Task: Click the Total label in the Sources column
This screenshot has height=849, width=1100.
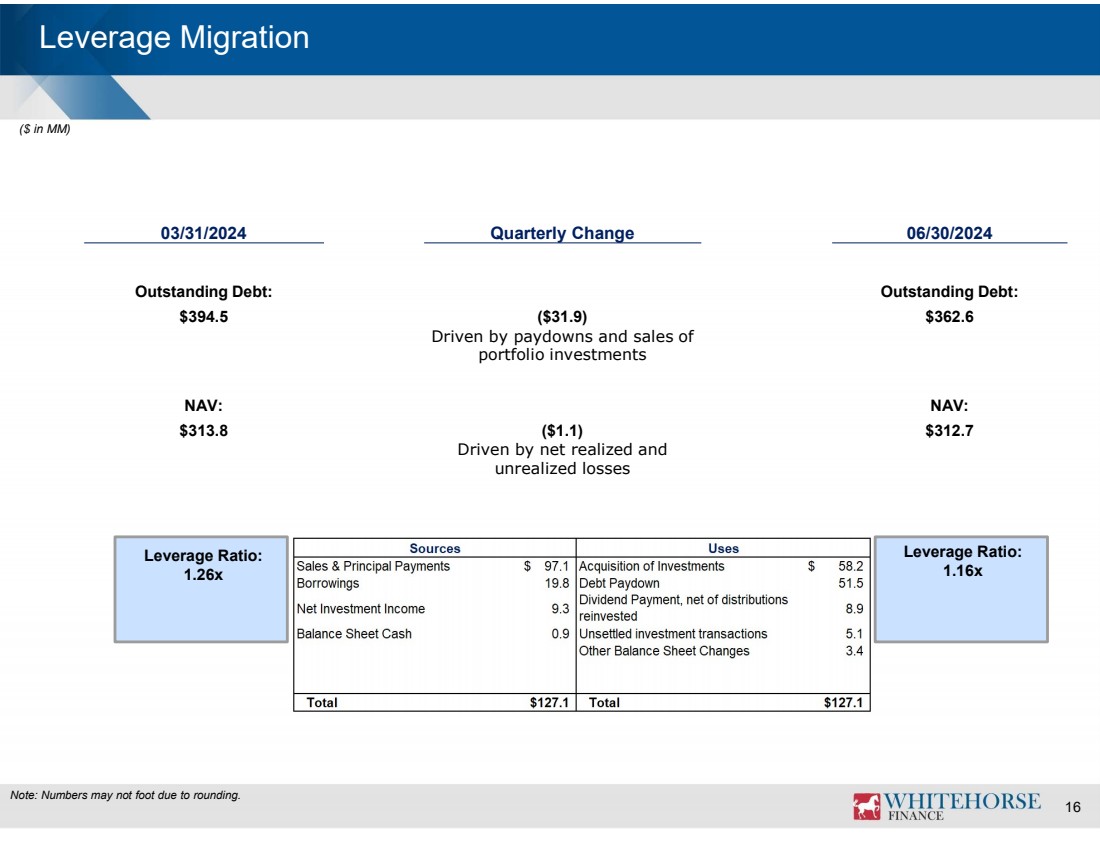Action: [x=322, y=702]
